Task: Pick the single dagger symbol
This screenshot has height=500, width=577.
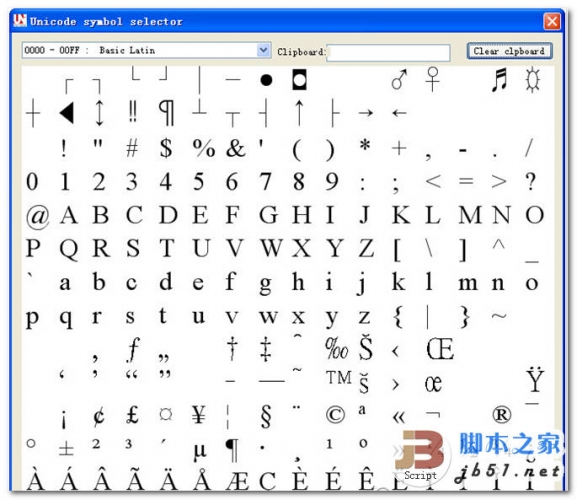Action: coord(232,348)
